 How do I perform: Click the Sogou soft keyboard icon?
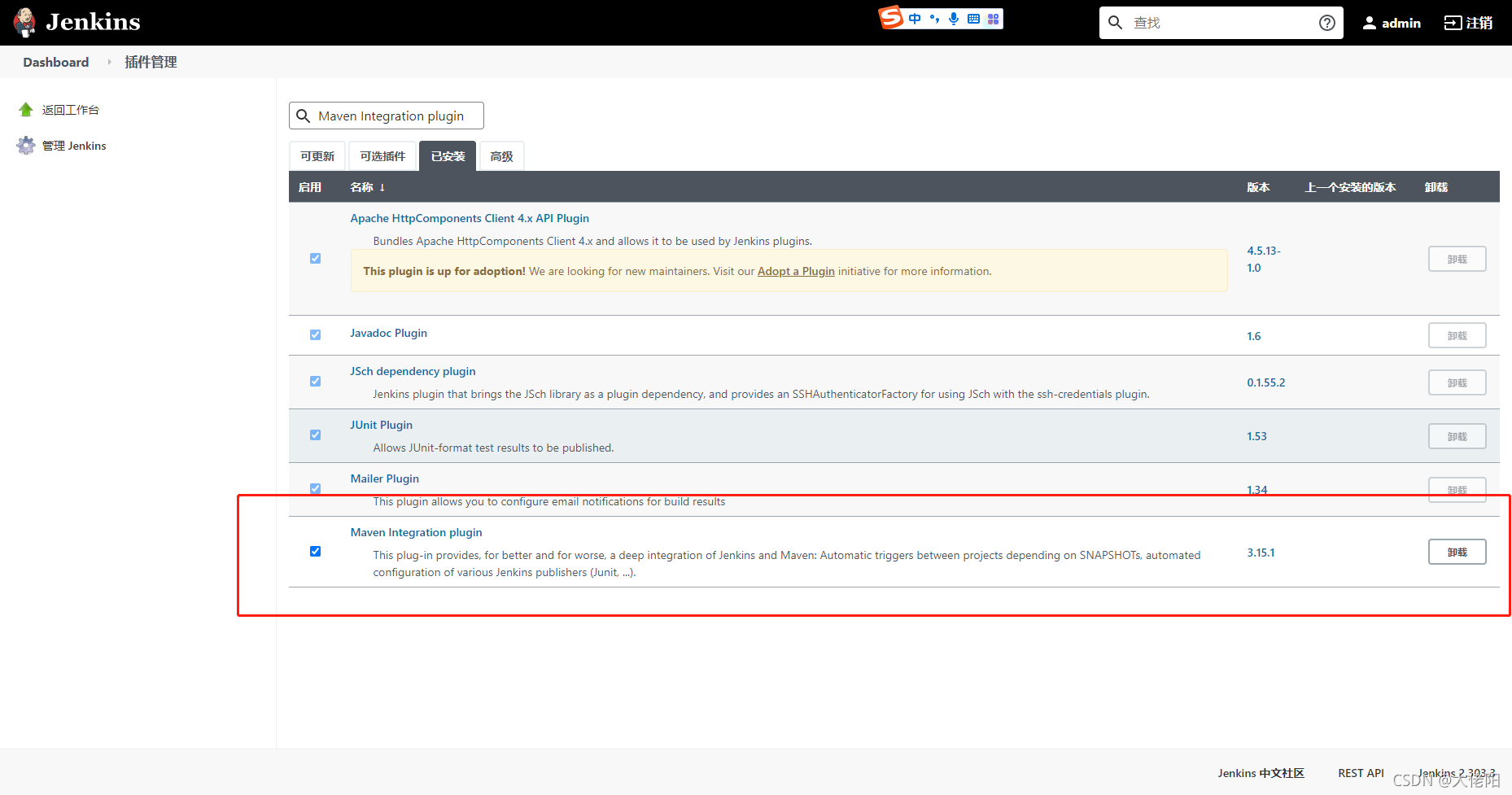[x=973, y=19]
